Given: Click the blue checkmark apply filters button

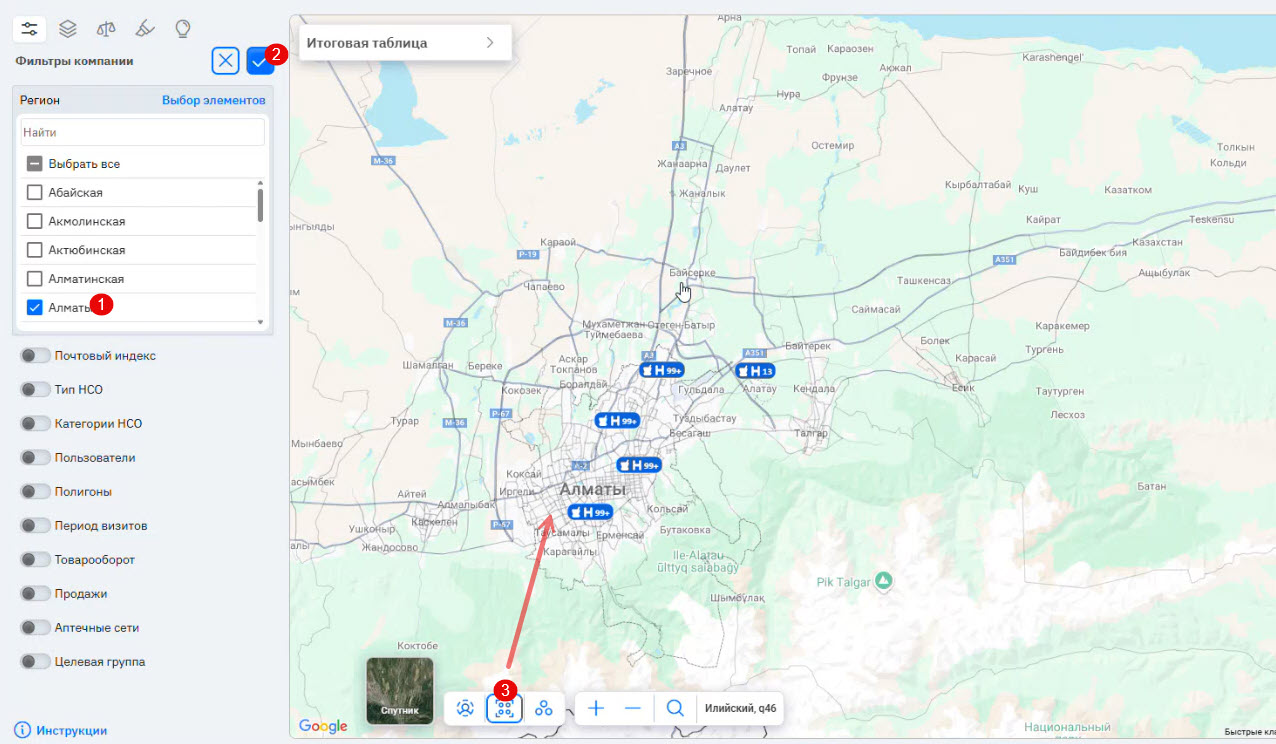Looking at the screenshot, I should (259, 62).
